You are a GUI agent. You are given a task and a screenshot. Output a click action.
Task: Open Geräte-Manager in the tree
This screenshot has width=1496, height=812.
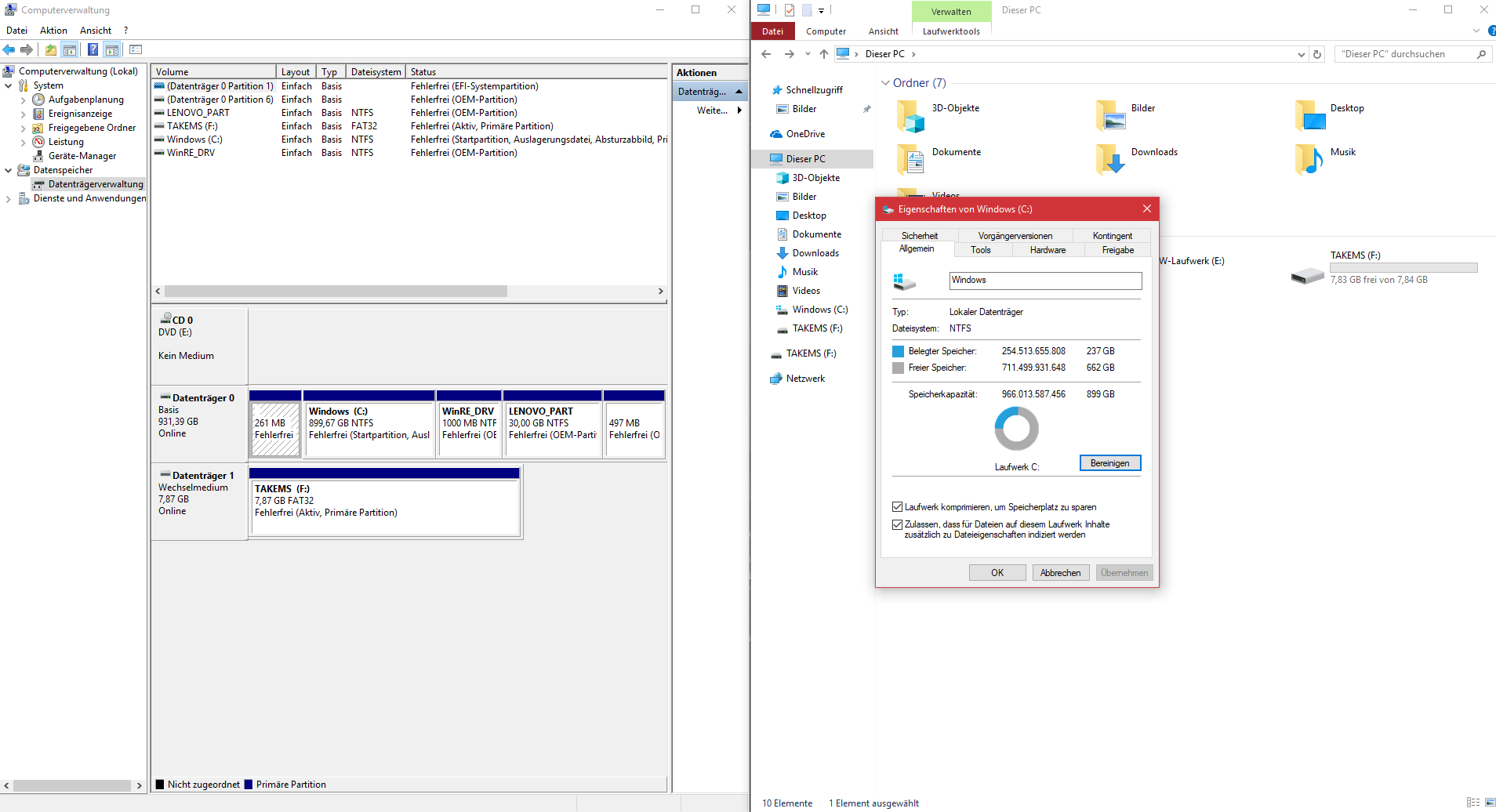pyautogui.click(x=82, y=156)
